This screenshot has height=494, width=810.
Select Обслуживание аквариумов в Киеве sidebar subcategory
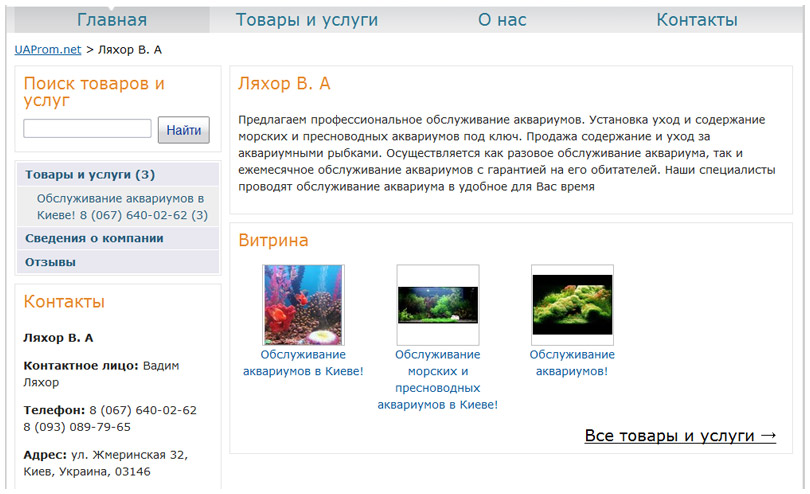pos(122,207)
